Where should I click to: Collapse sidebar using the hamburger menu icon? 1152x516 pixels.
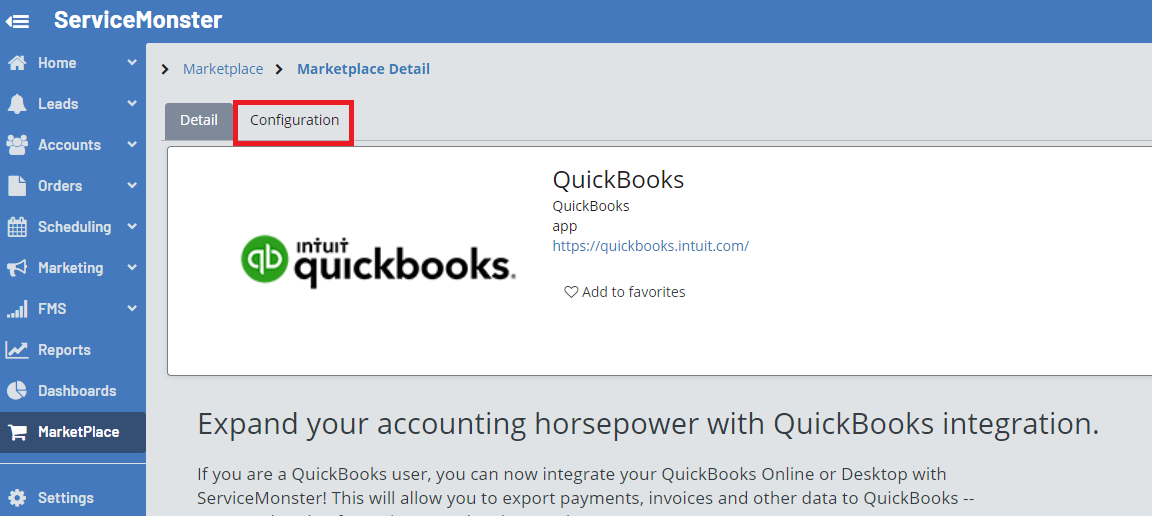pos(18,21)
